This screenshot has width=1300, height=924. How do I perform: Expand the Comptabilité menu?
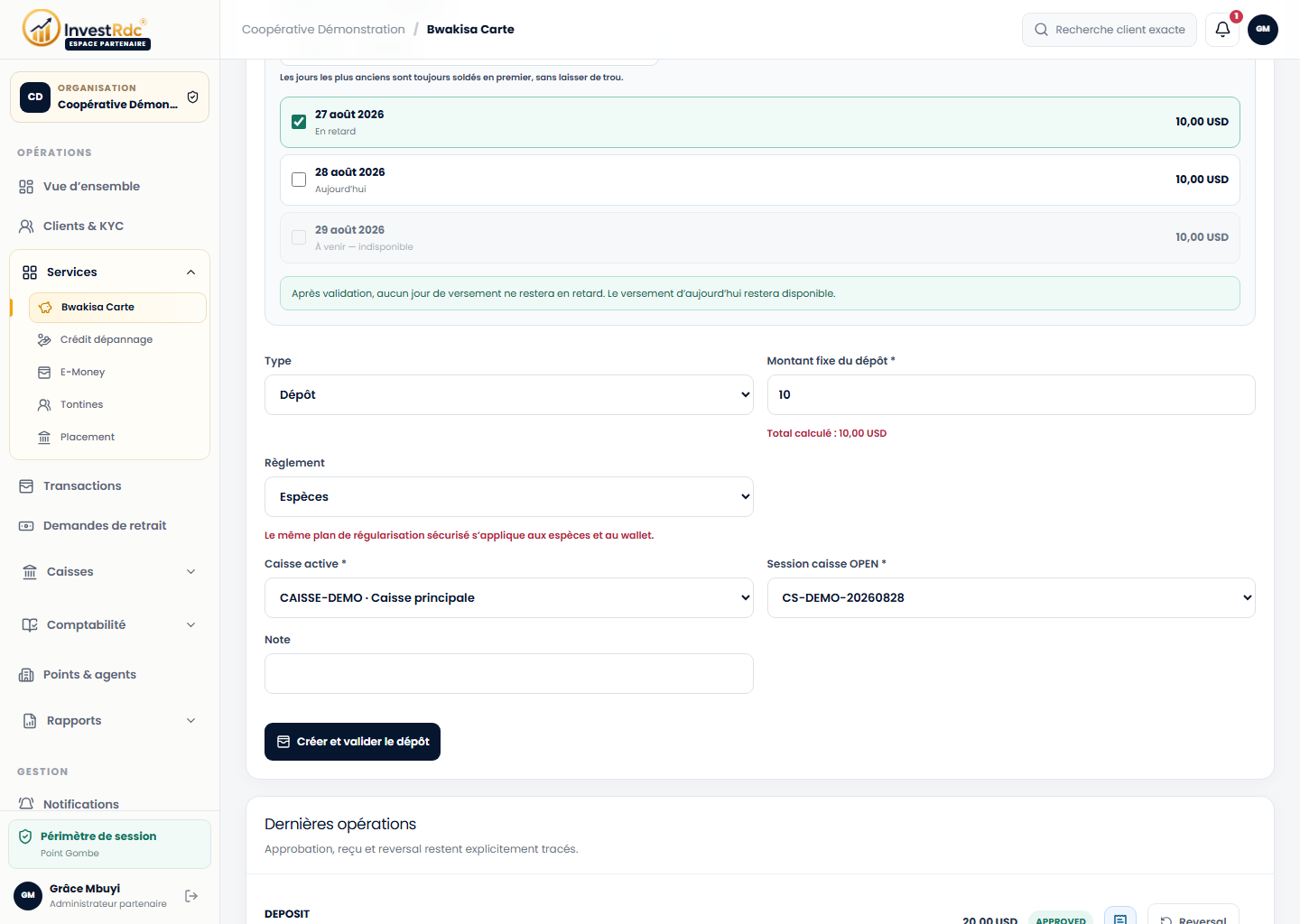click(x=109, y=625)
